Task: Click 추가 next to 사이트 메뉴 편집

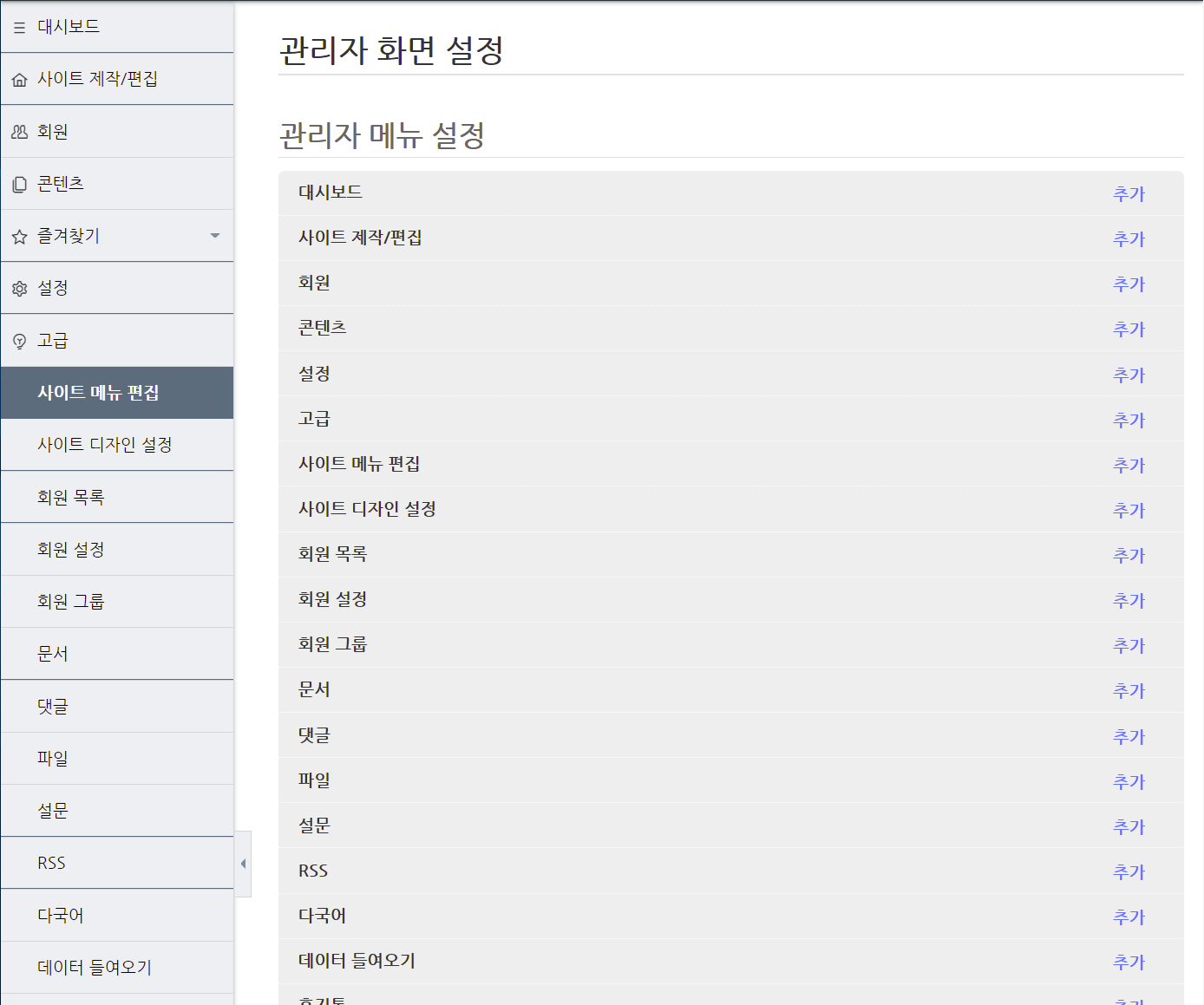Action: coord(1129,465)
